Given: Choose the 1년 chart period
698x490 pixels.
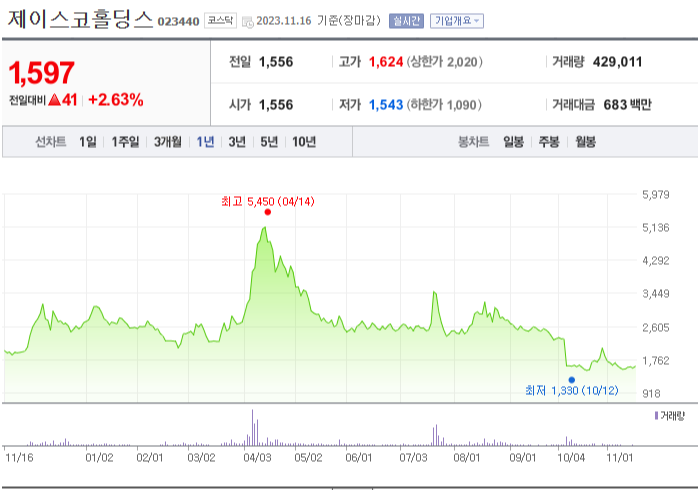Looking at the screenshot, I should point(205,142).
